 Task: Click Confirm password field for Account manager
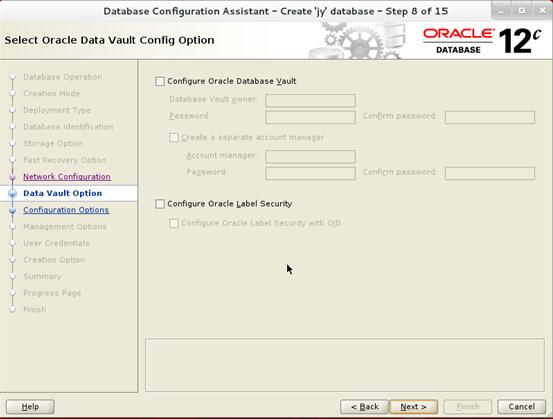[490, 173]
